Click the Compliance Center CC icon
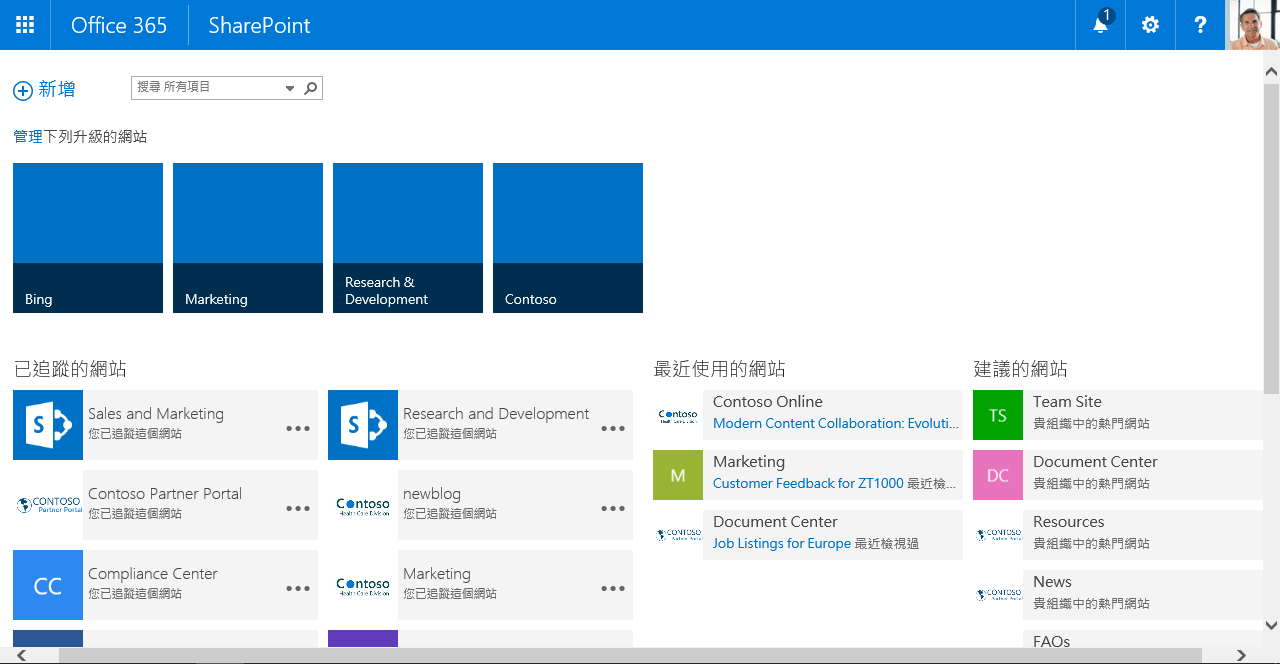Screen dimensions: 1280x664 [47, 584]
